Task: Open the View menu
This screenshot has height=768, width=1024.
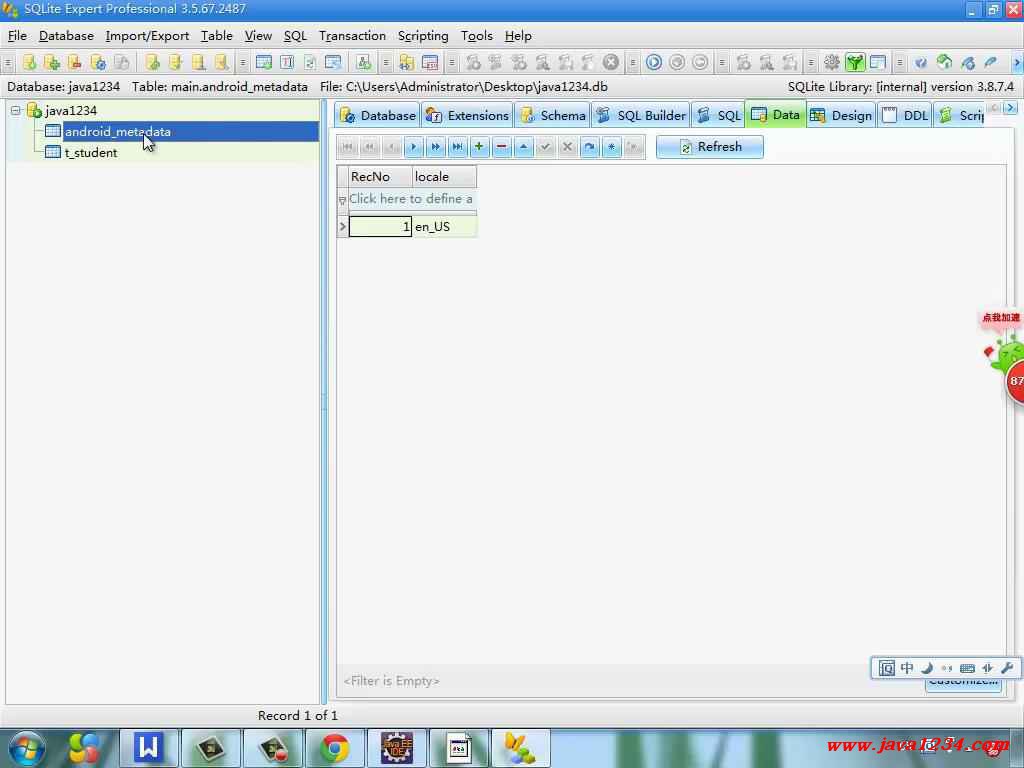Action: pyautogui.click(x=258, y=36)
